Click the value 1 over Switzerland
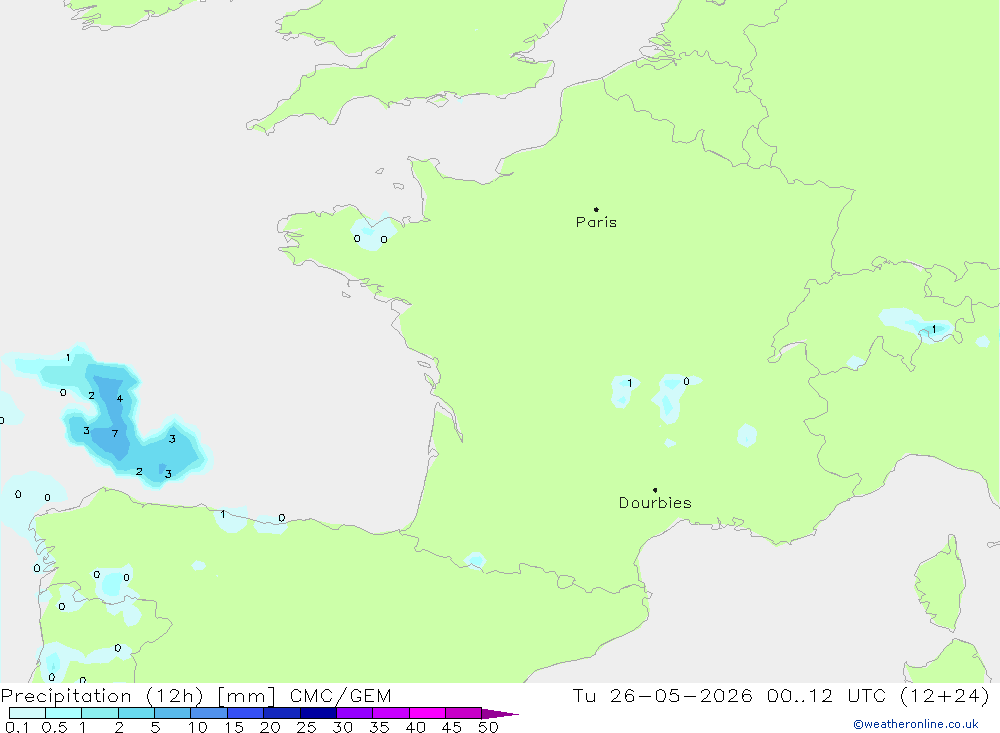 (934, 329)
